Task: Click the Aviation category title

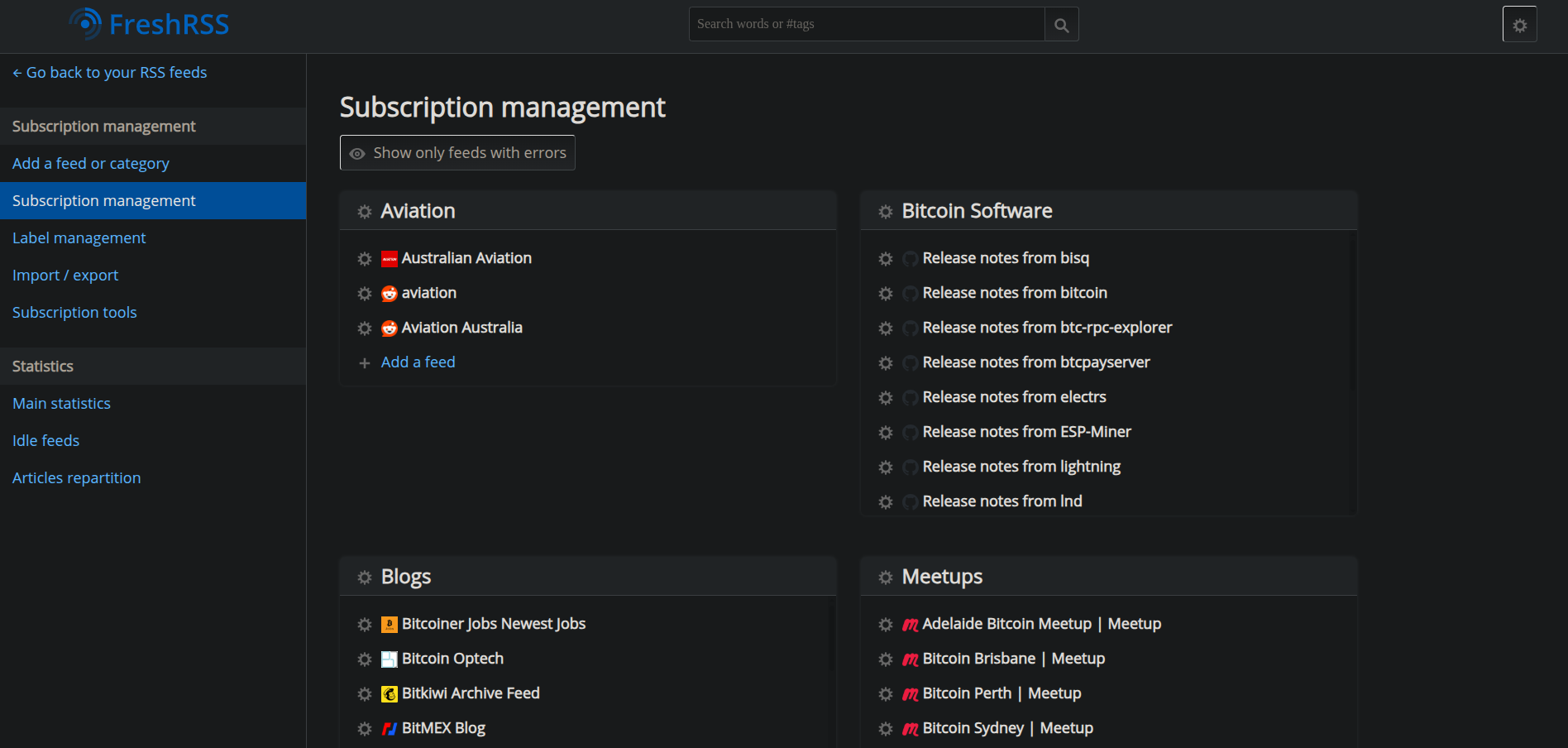Action: (418, 211)
